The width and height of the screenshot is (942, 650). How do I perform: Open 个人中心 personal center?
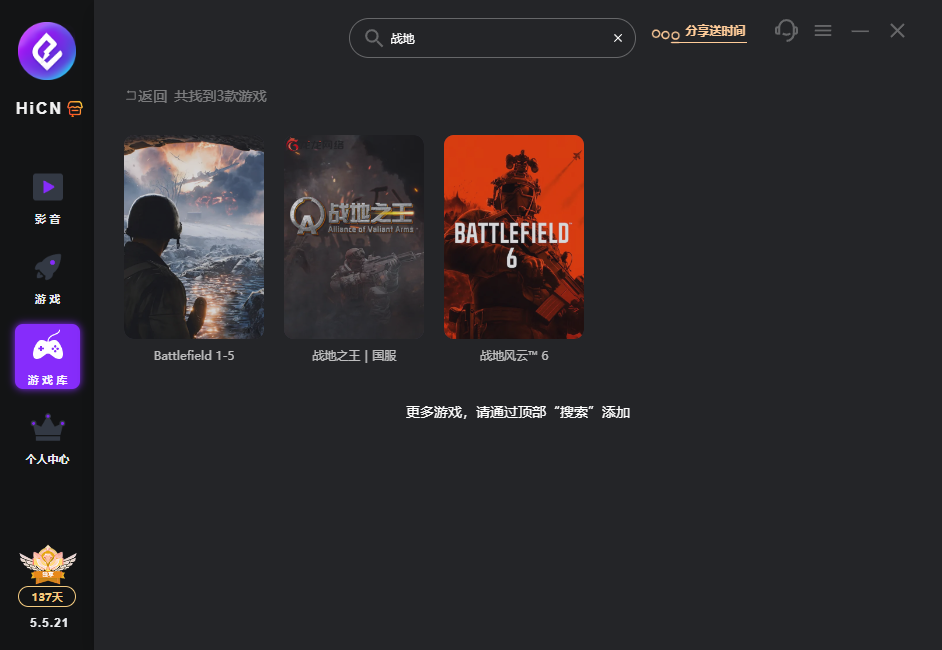pos(47,438)
